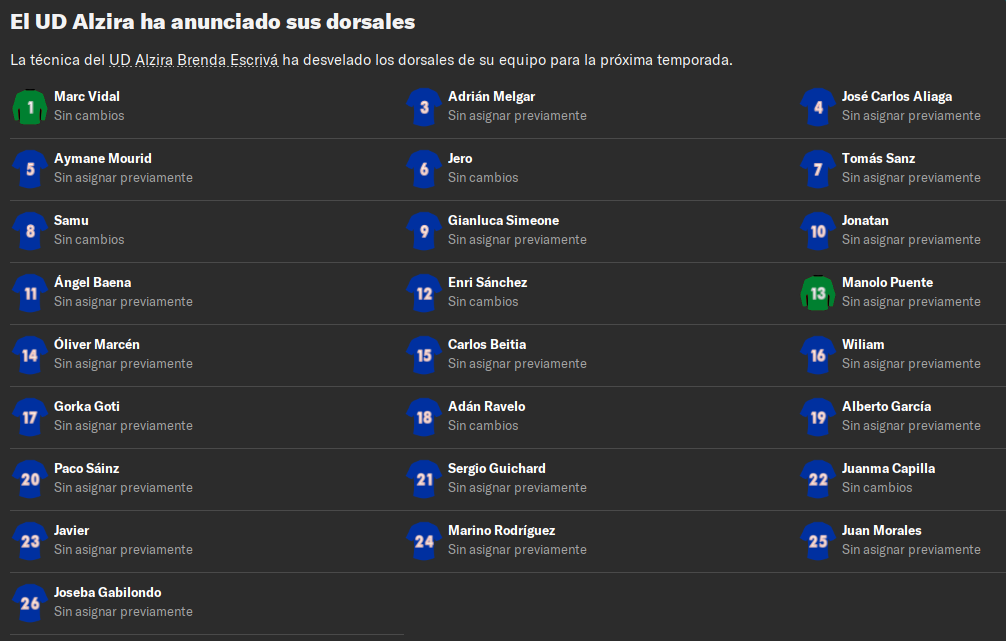Select player José Carlos Aliaga
This screenshot has height=641, width=1006.
tap(897, 96)
